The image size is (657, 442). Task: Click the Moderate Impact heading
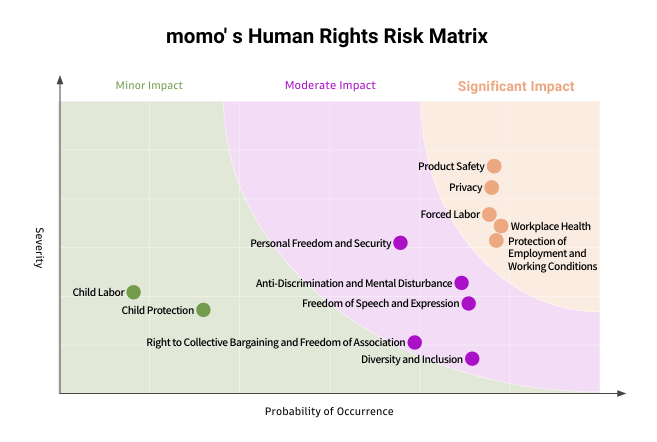(330, 86)
